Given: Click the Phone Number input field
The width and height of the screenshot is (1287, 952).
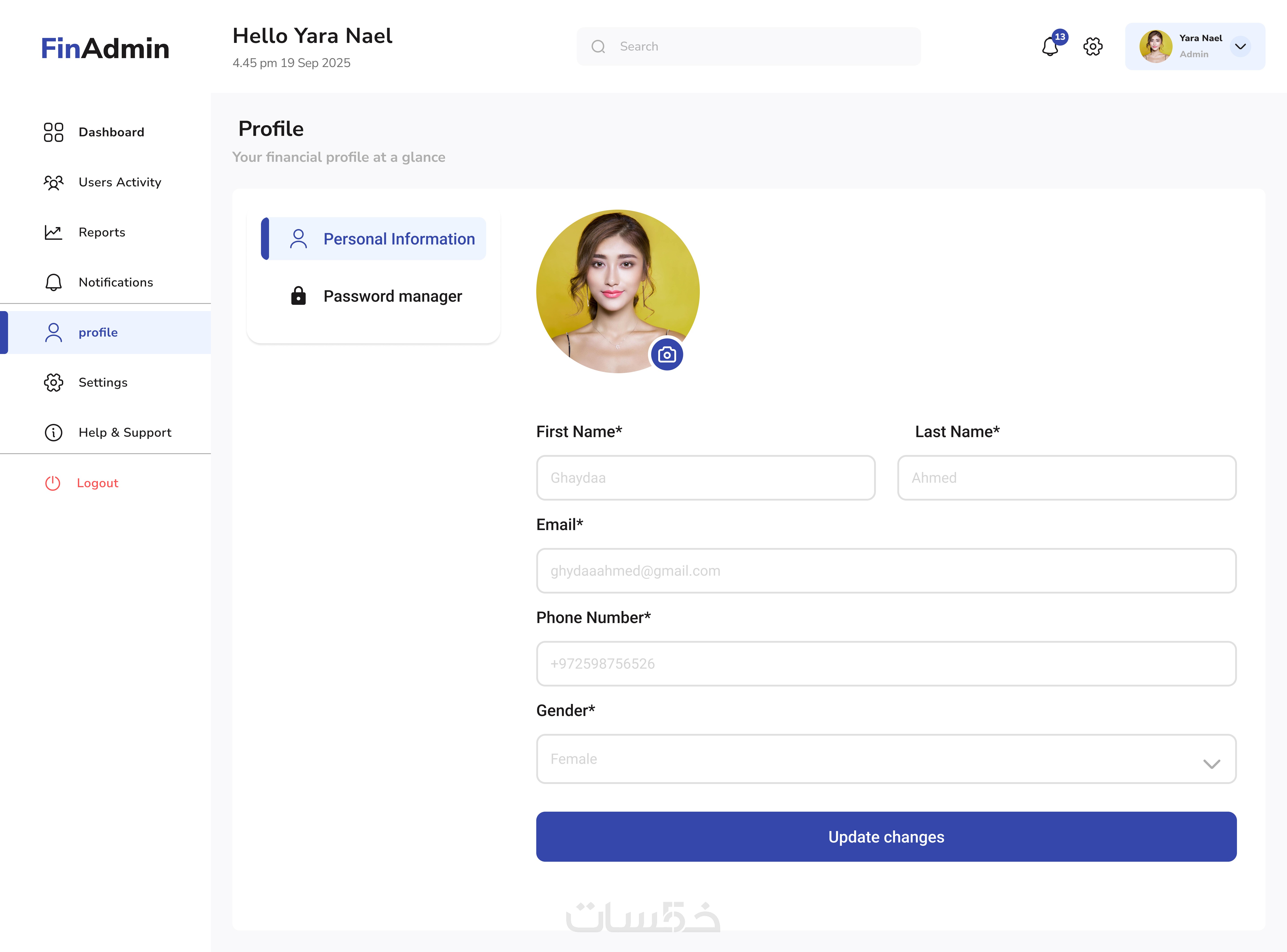Looking at the screenshot, I should click(x=886, y=664).
